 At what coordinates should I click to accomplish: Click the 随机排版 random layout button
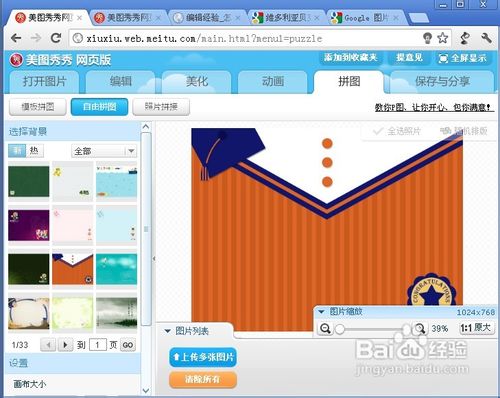(463, 131)
